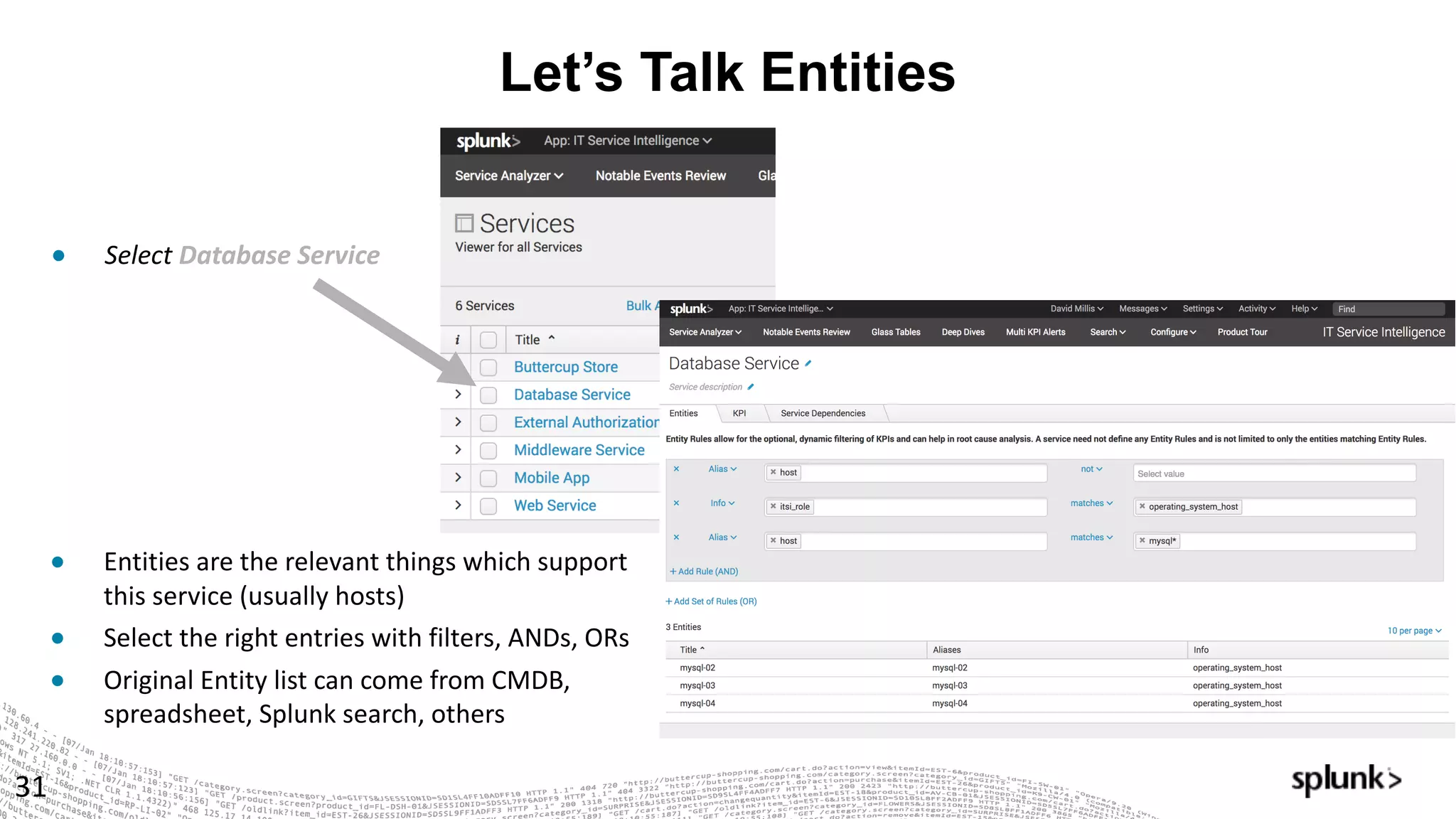The height and width of the screenshot is (819, 1456).
Task: Check the Buttercup Store checkbox
Action: 488,368
